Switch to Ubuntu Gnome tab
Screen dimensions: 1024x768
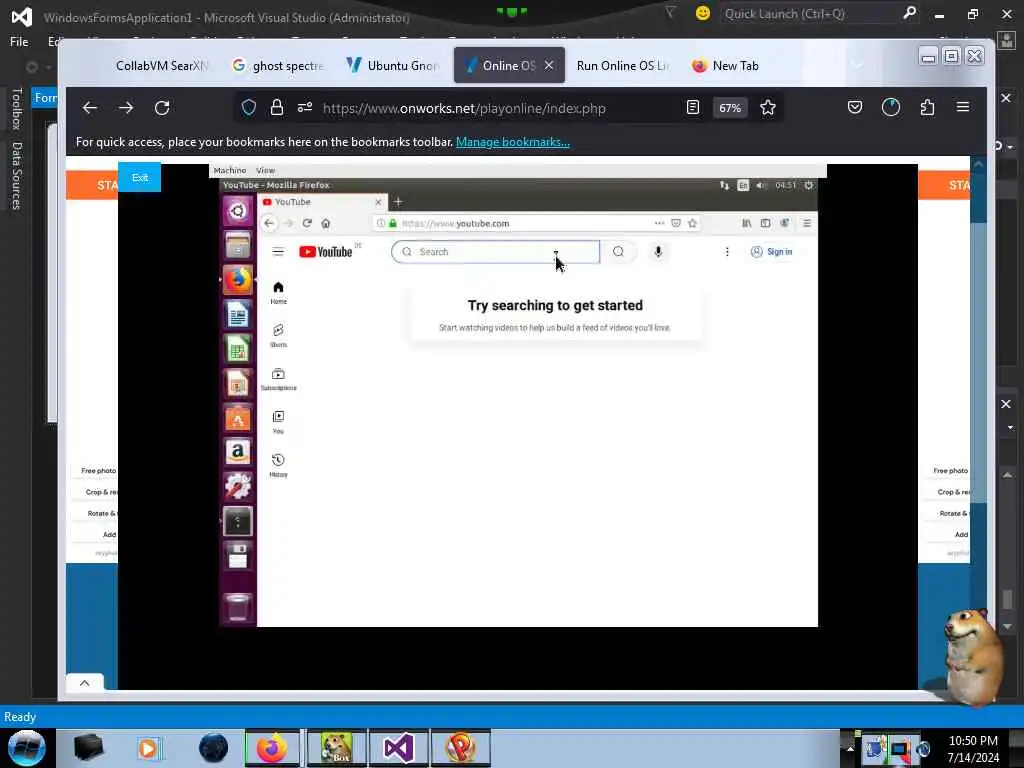[x=394, y=65]
